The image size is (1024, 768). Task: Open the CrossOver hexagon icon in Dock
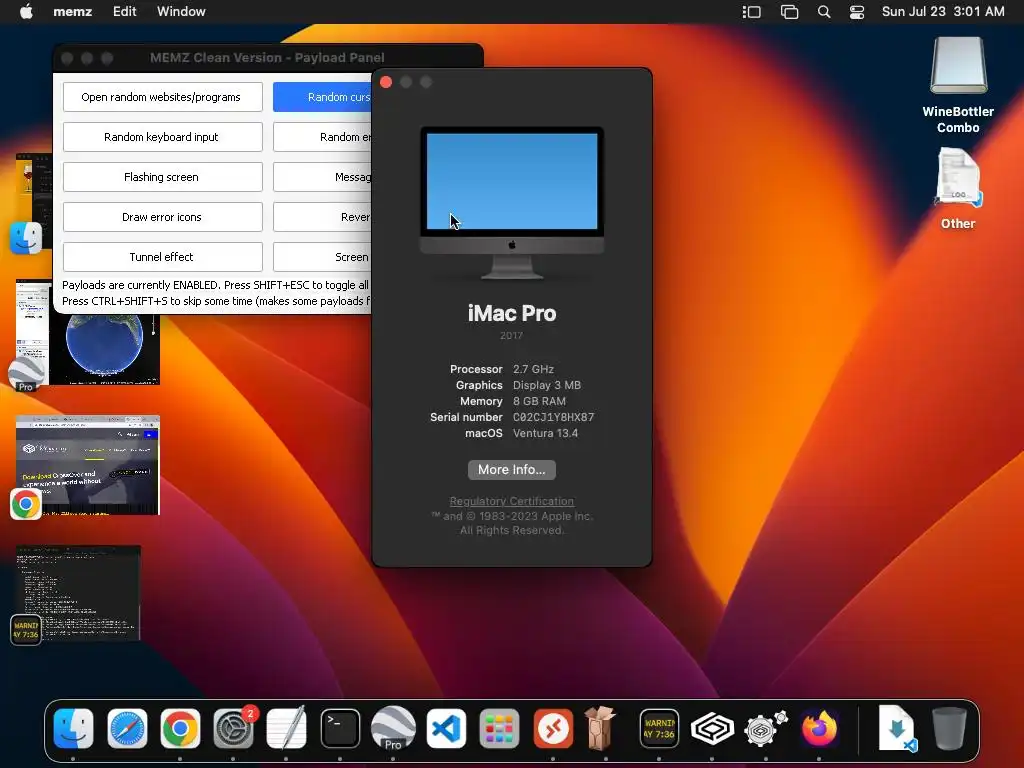click(712, 729)
